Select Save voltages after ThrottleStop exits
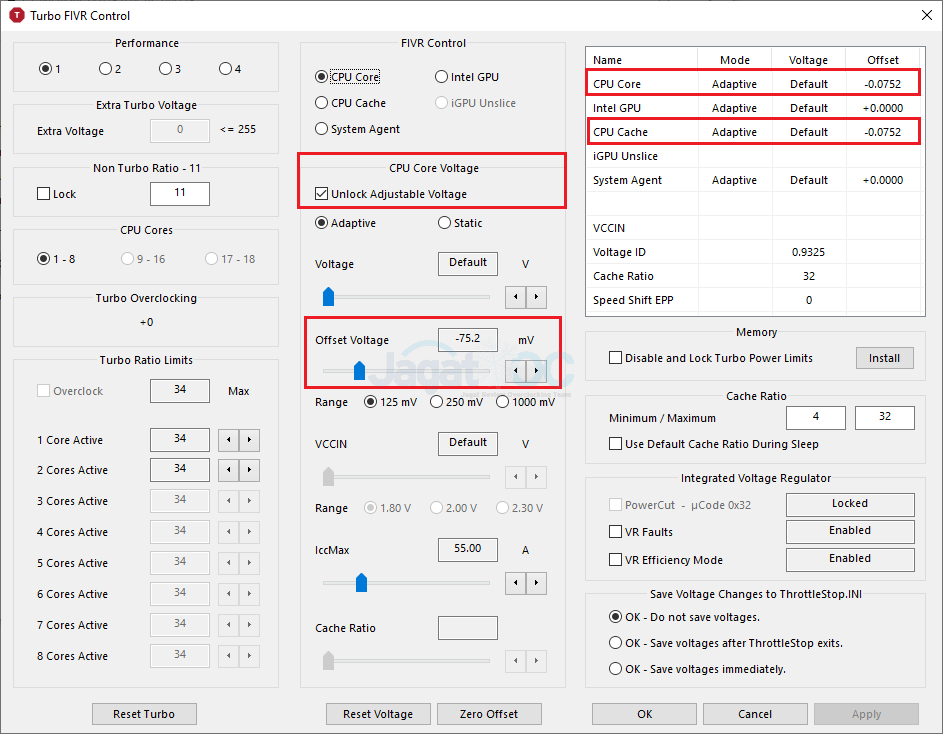Screen dimensions: 943x734 pyautogui.click(x=726, y=643)
